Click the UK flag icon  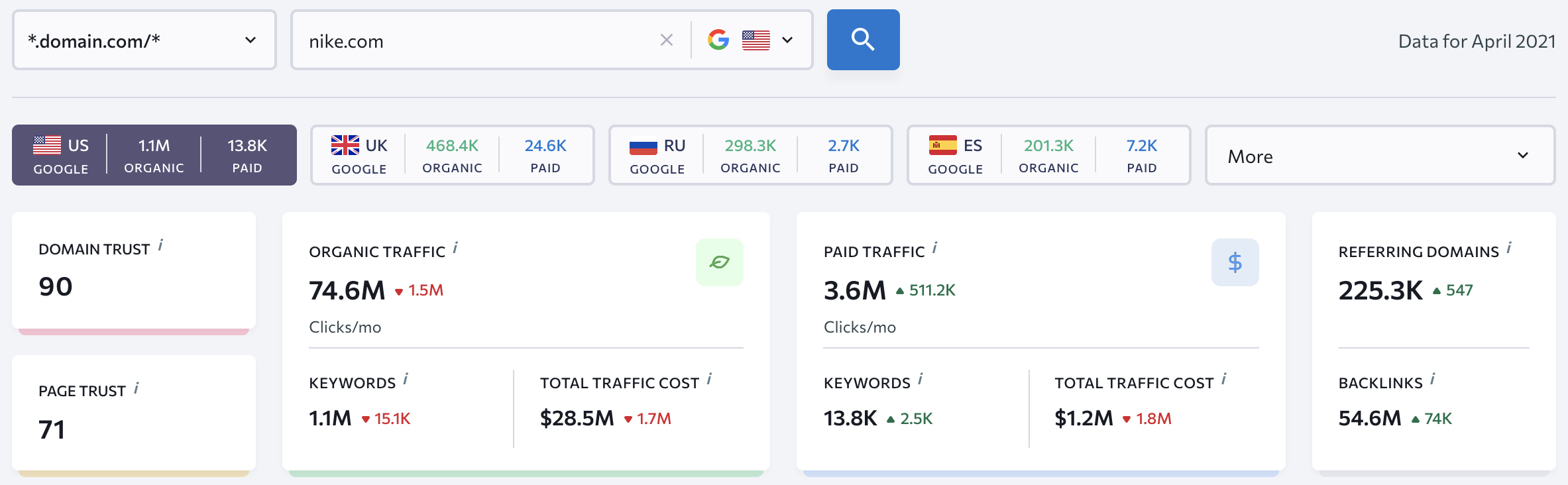click(x=345, y=145)
